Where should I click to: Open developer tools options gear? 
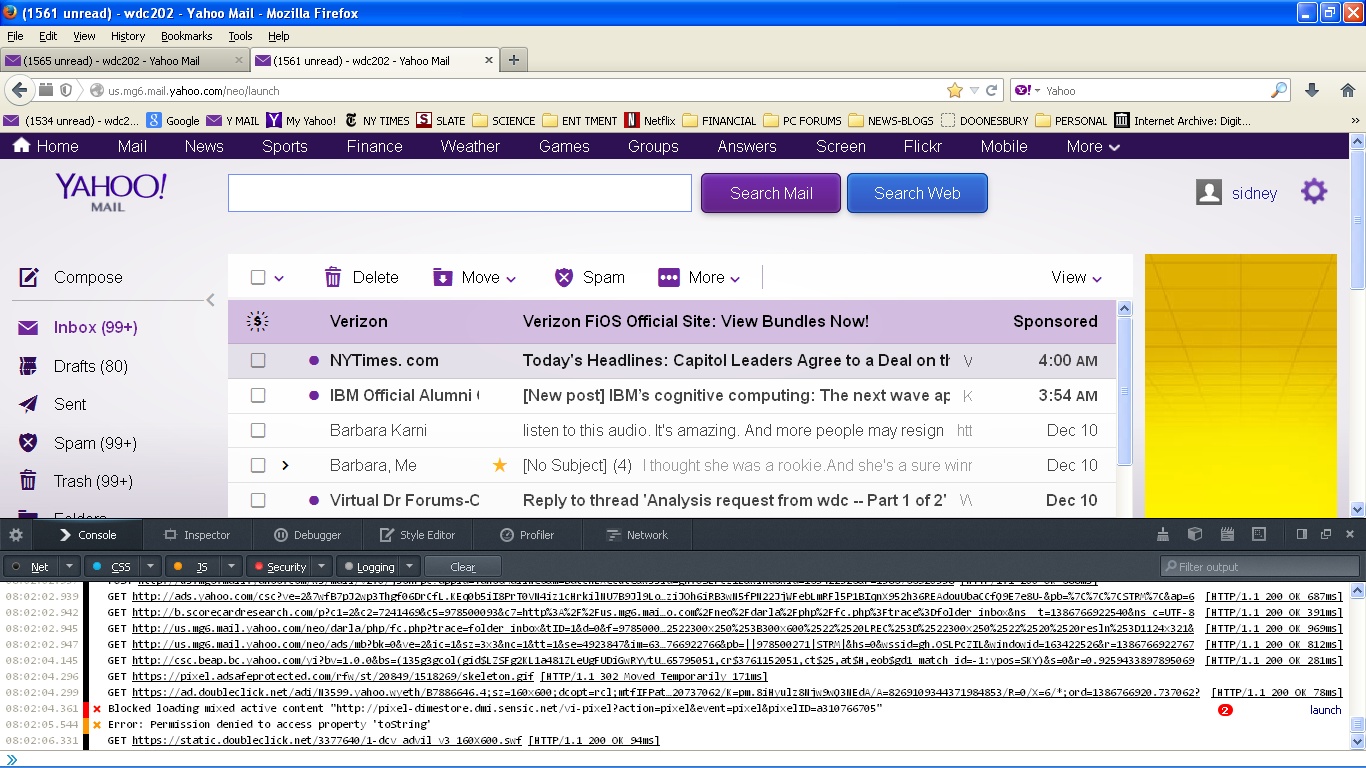click(x=16, y=535)
